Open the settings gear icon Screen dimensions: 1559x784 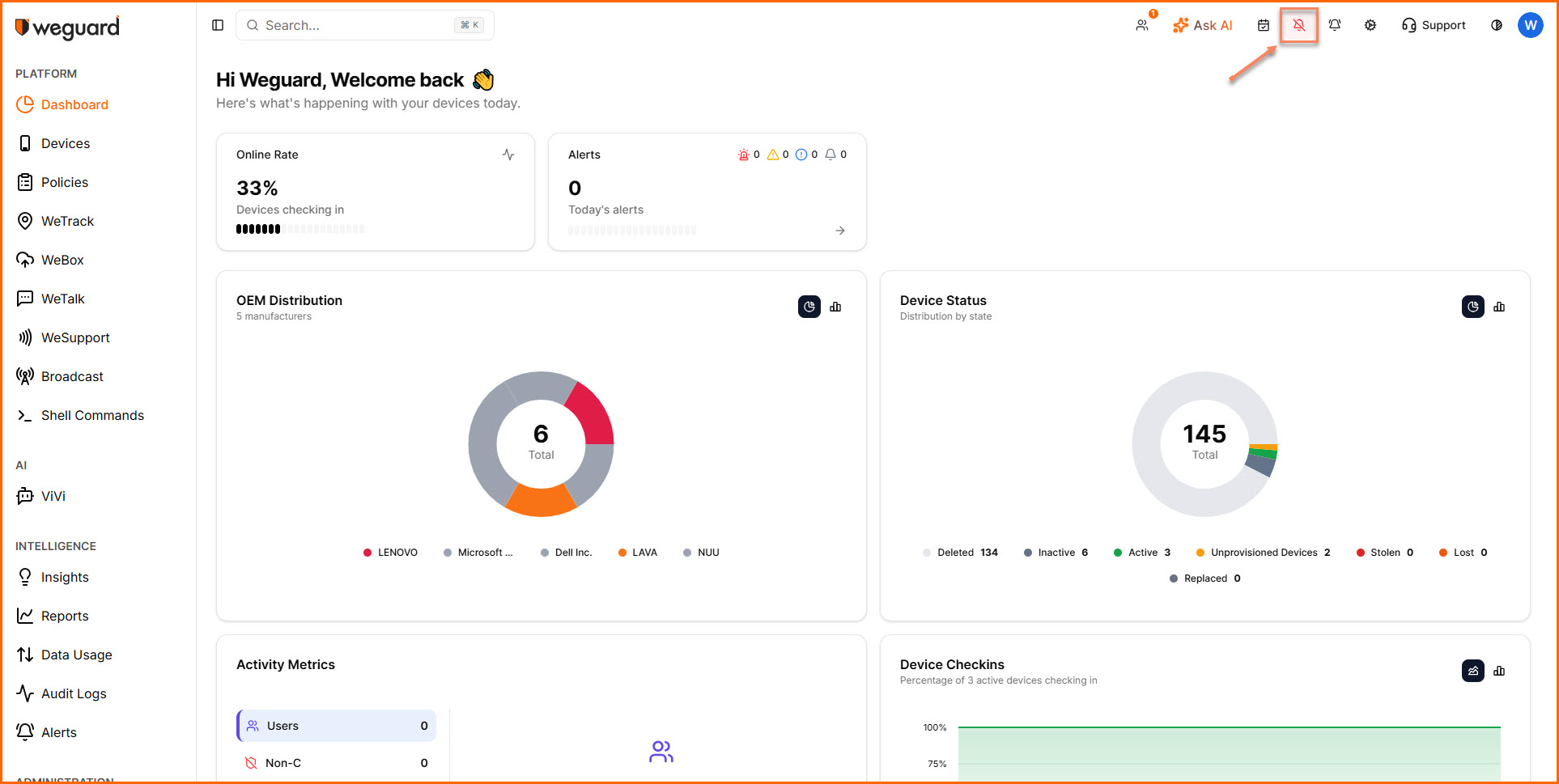[x=1370, y=25]
